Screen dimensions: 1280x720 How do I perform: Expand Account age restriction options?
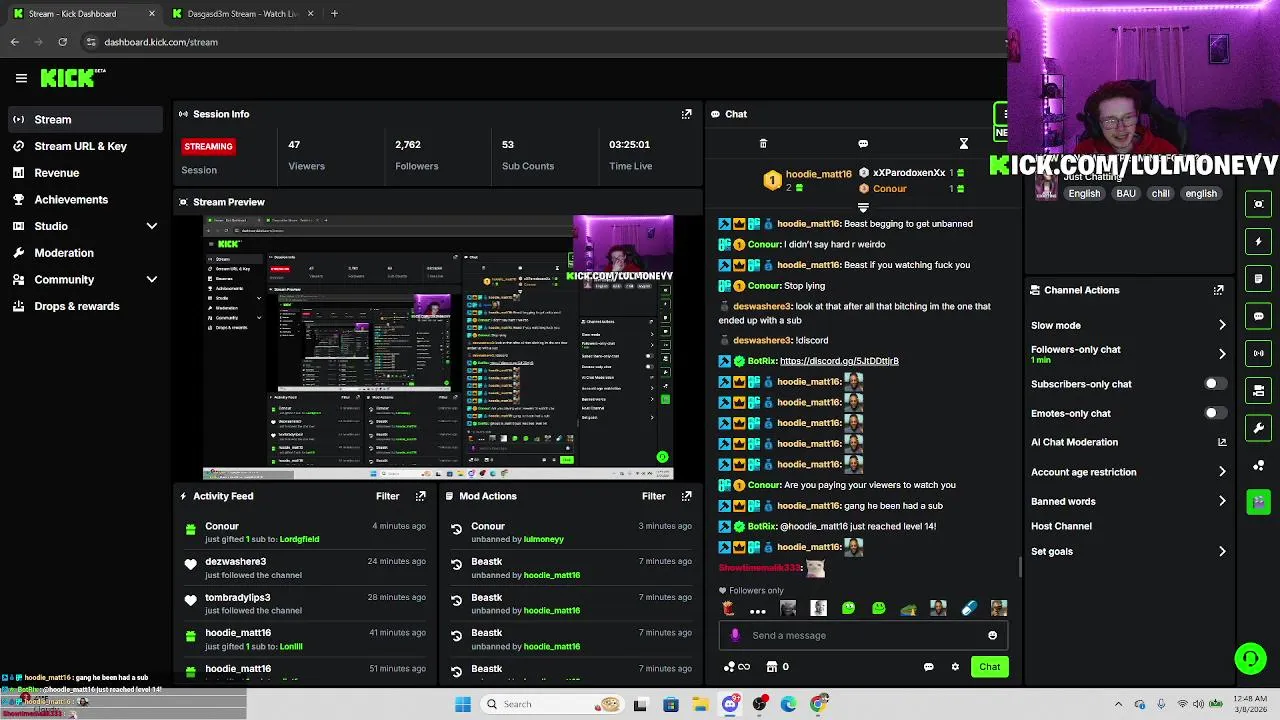click(x=1222, y=472)
